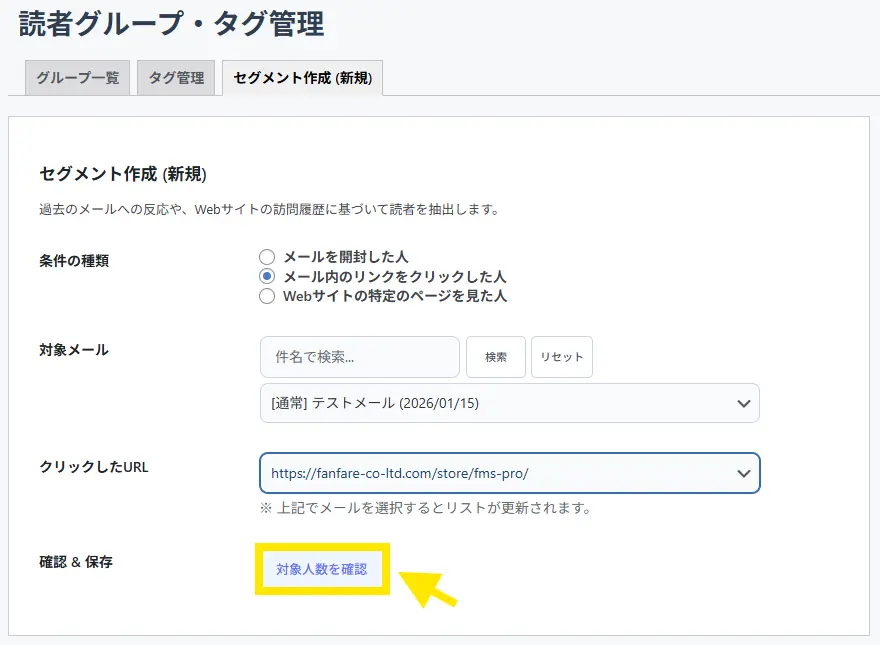The width and height of the screenshot is (880, 645).
Task: Click the 対象人数を確認 button
Action: click(321, 569)
